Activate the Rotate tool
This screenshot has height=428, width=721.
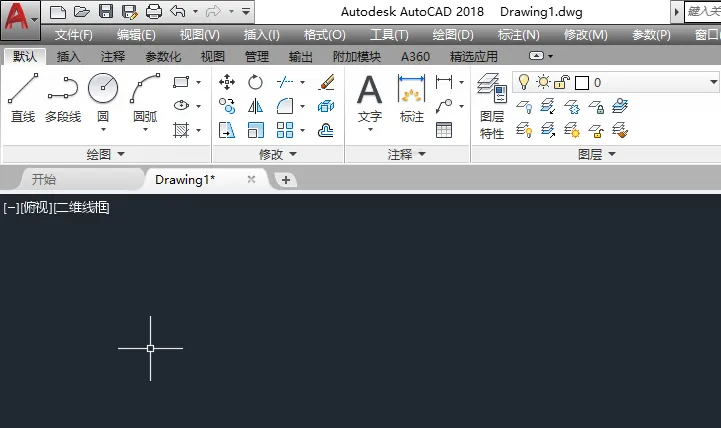click(x=255, y=82)
